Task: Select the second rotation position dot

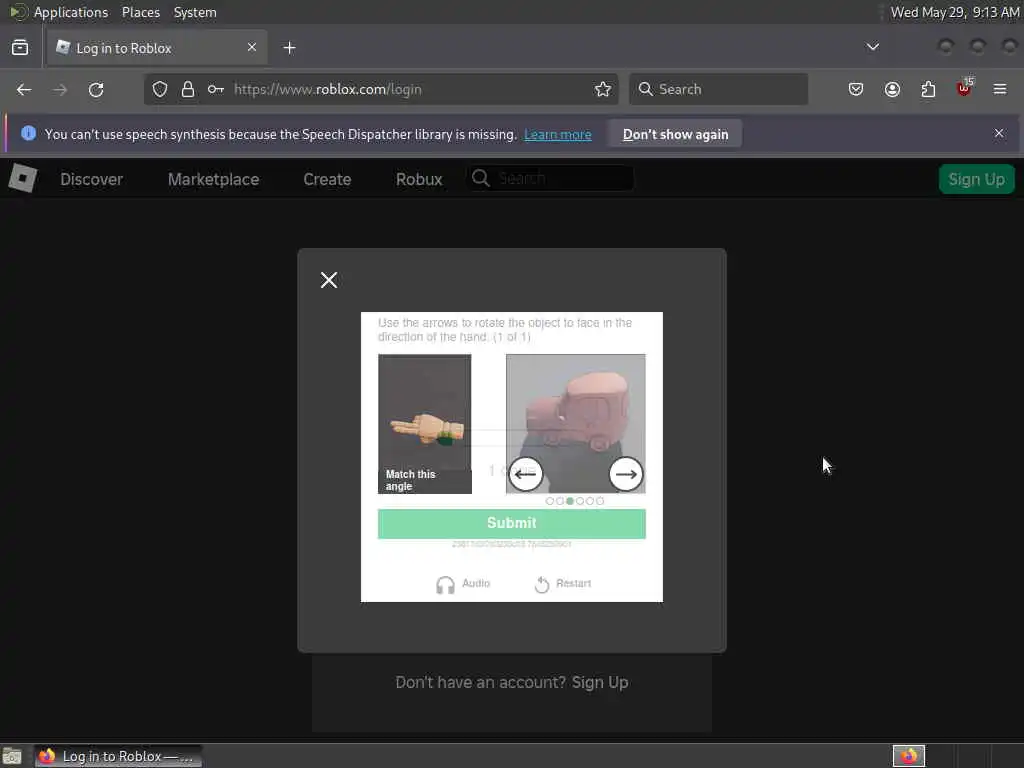Action: point(560,501)
